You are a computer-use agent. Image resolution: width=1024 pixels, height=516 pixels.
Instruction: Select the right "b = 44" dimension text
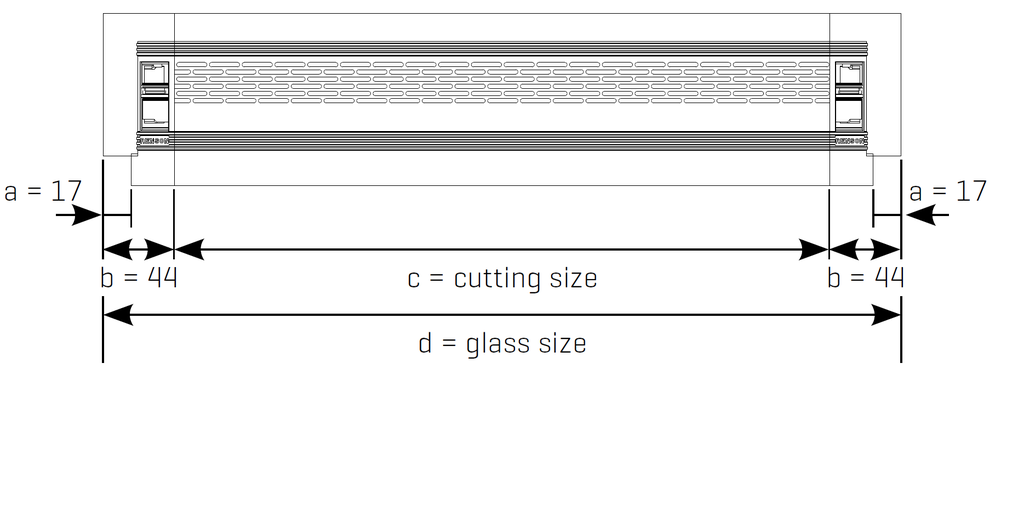click(x=865, y=277)
